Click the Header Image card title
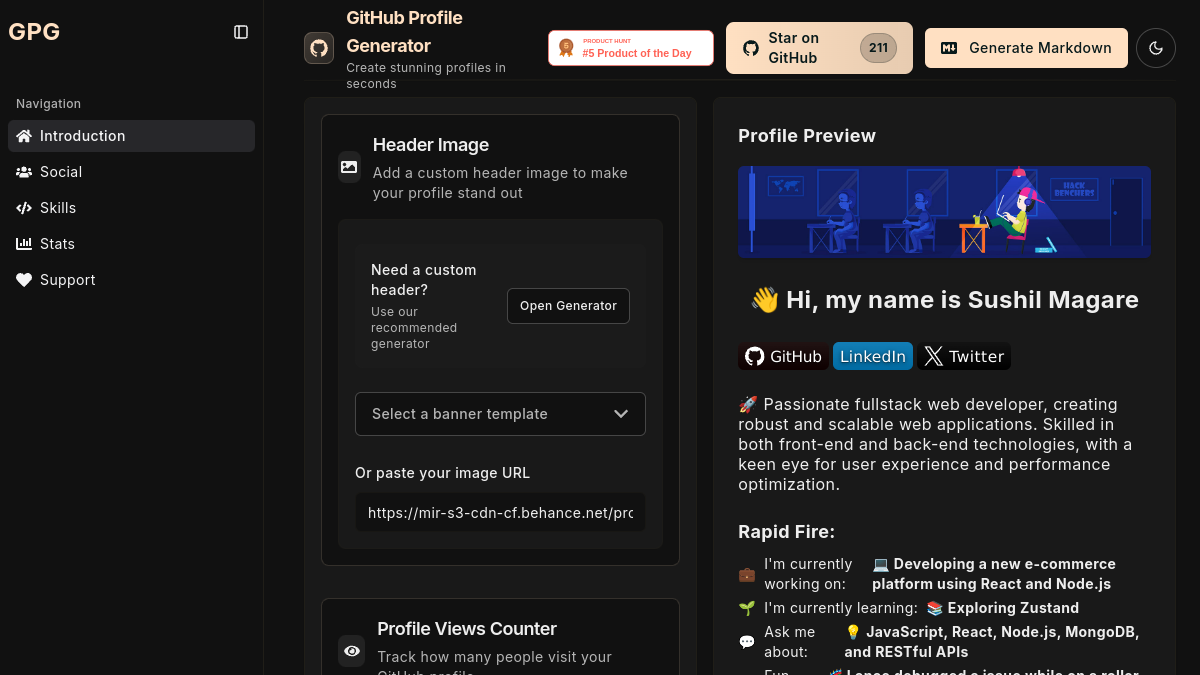The width and height of the screenshot is (1200, 675). point(431,145)
